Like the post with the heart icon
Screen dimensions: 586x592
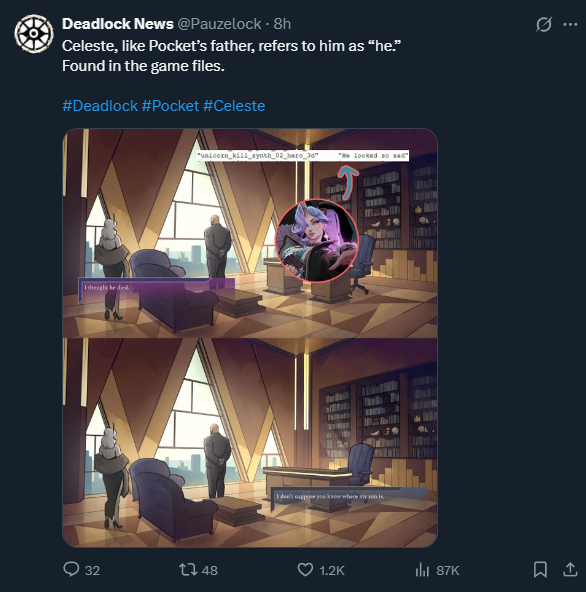point(305,569)
